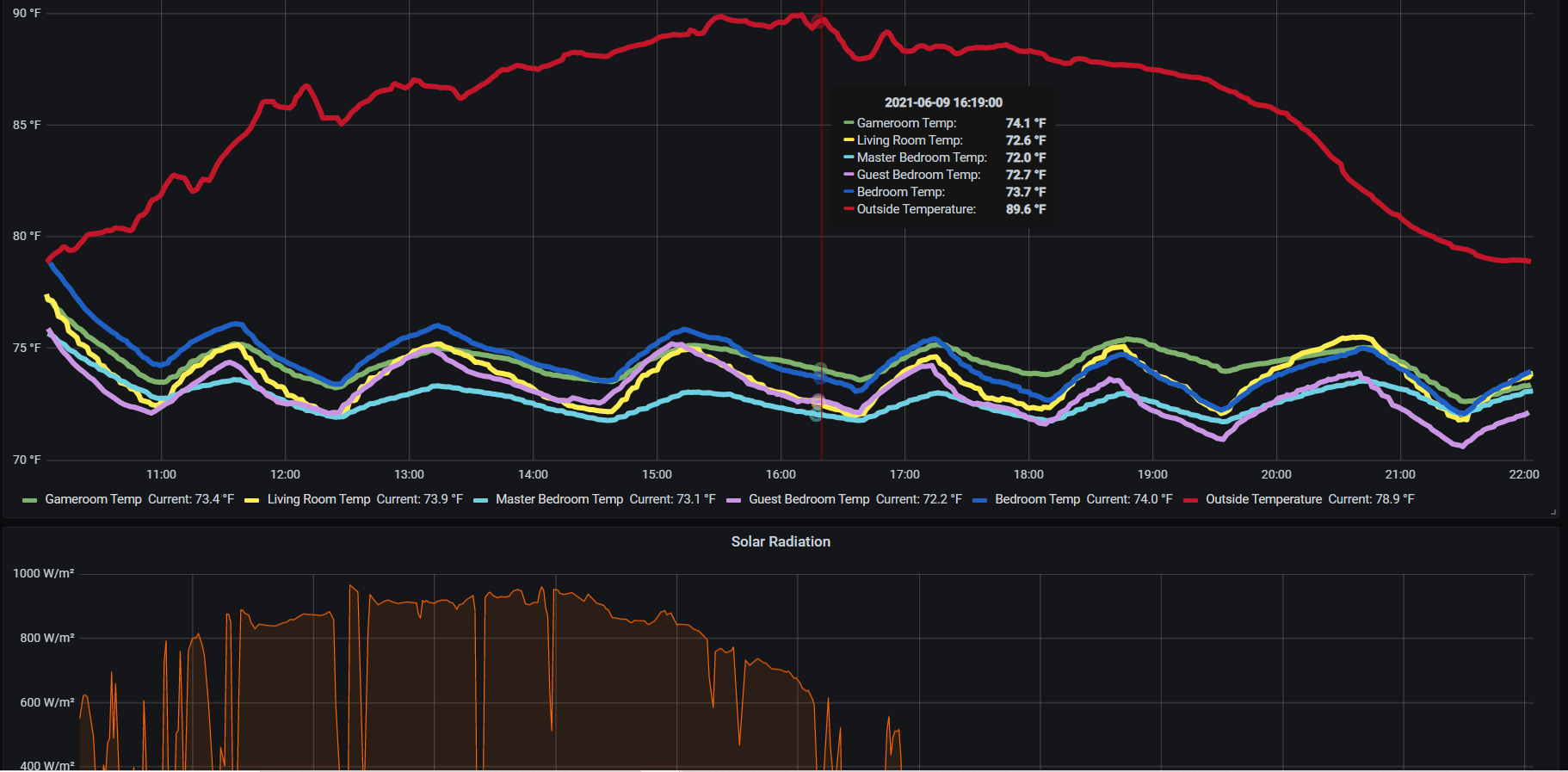Click the blue Bedroom Temp legend swatch
The height and width of the screenshot is (772, 1568).
tap(979, 500)
